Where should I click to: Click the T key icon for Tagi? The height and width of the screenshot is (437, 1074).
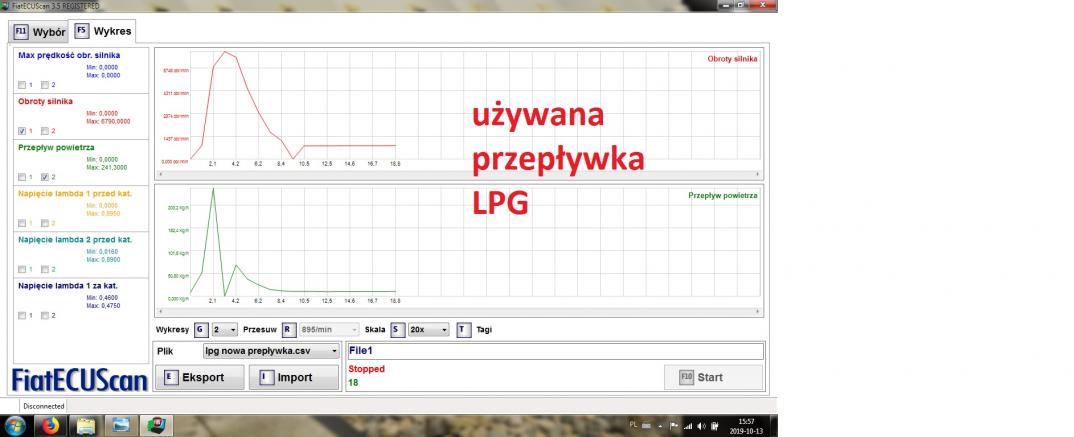pos(464,329)
